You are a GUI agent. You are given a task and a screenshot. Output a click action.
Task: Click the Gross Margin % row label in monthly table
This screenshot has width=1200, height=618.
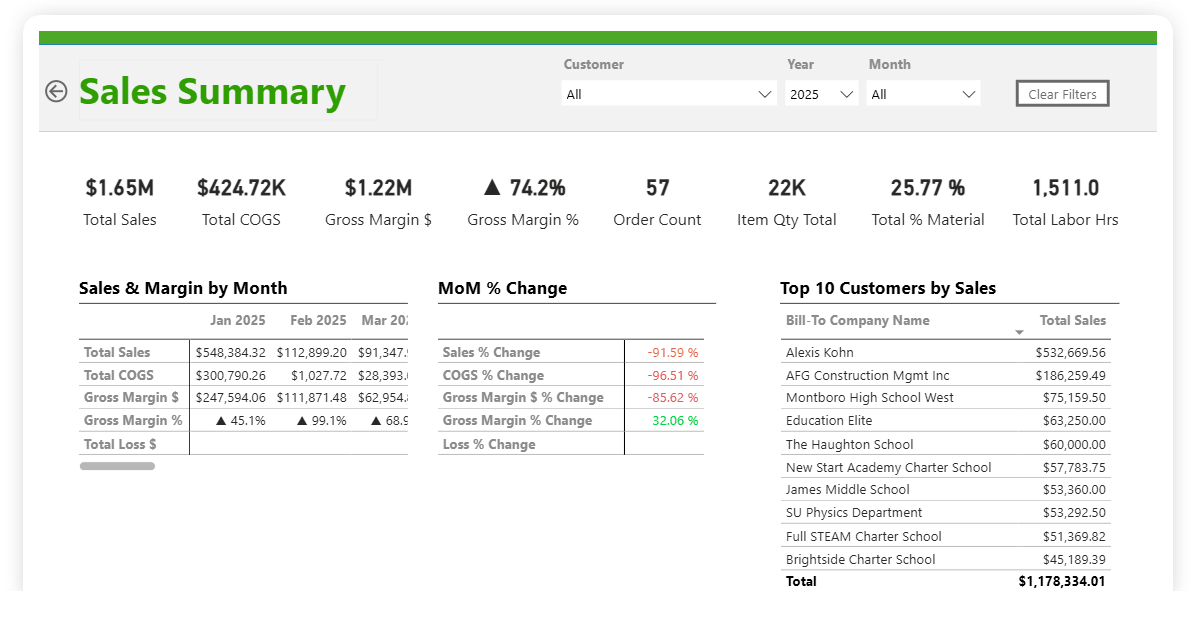[x=133, y=420]
